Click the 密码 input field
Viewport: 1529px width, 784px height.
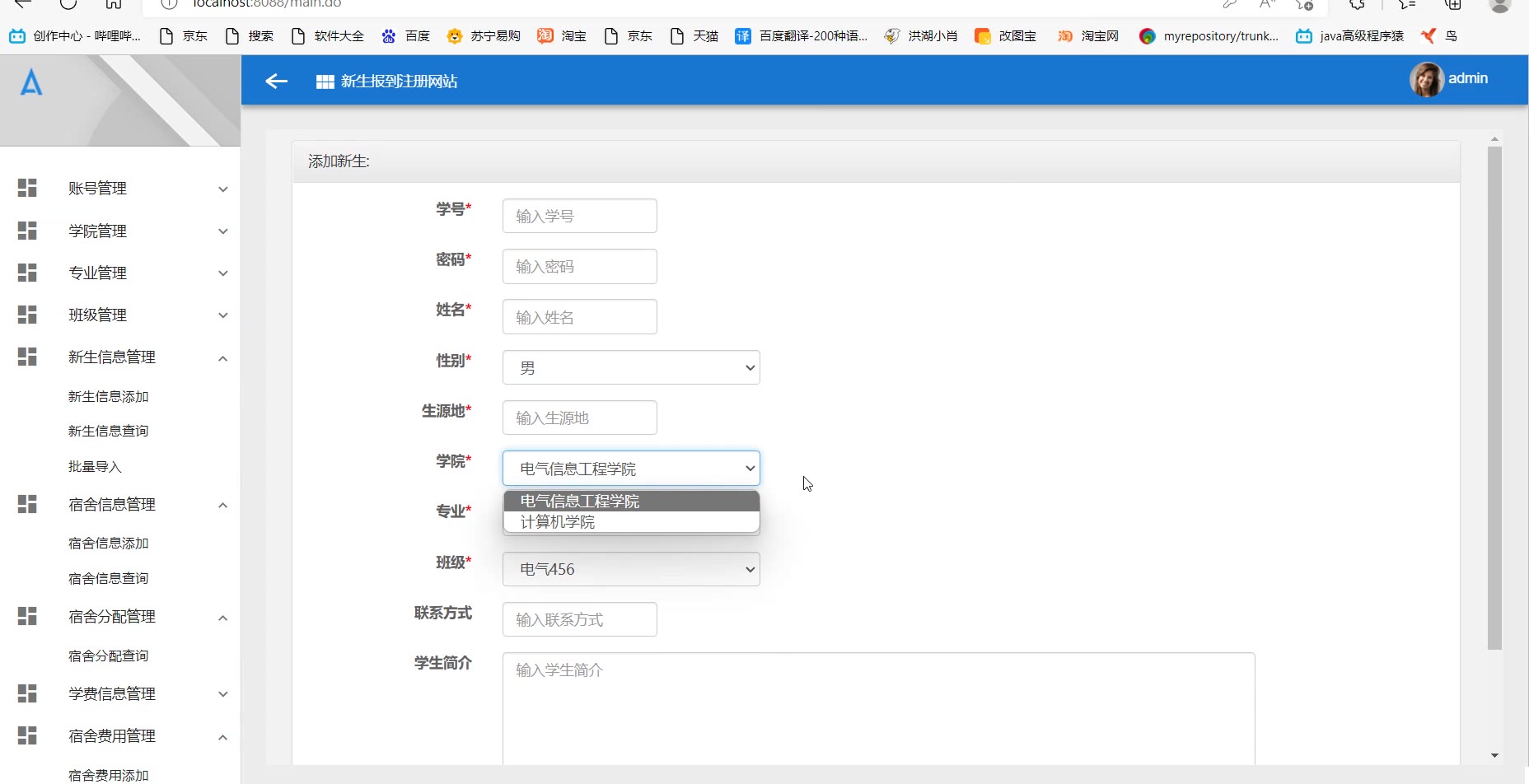click(x=580, y=266)
